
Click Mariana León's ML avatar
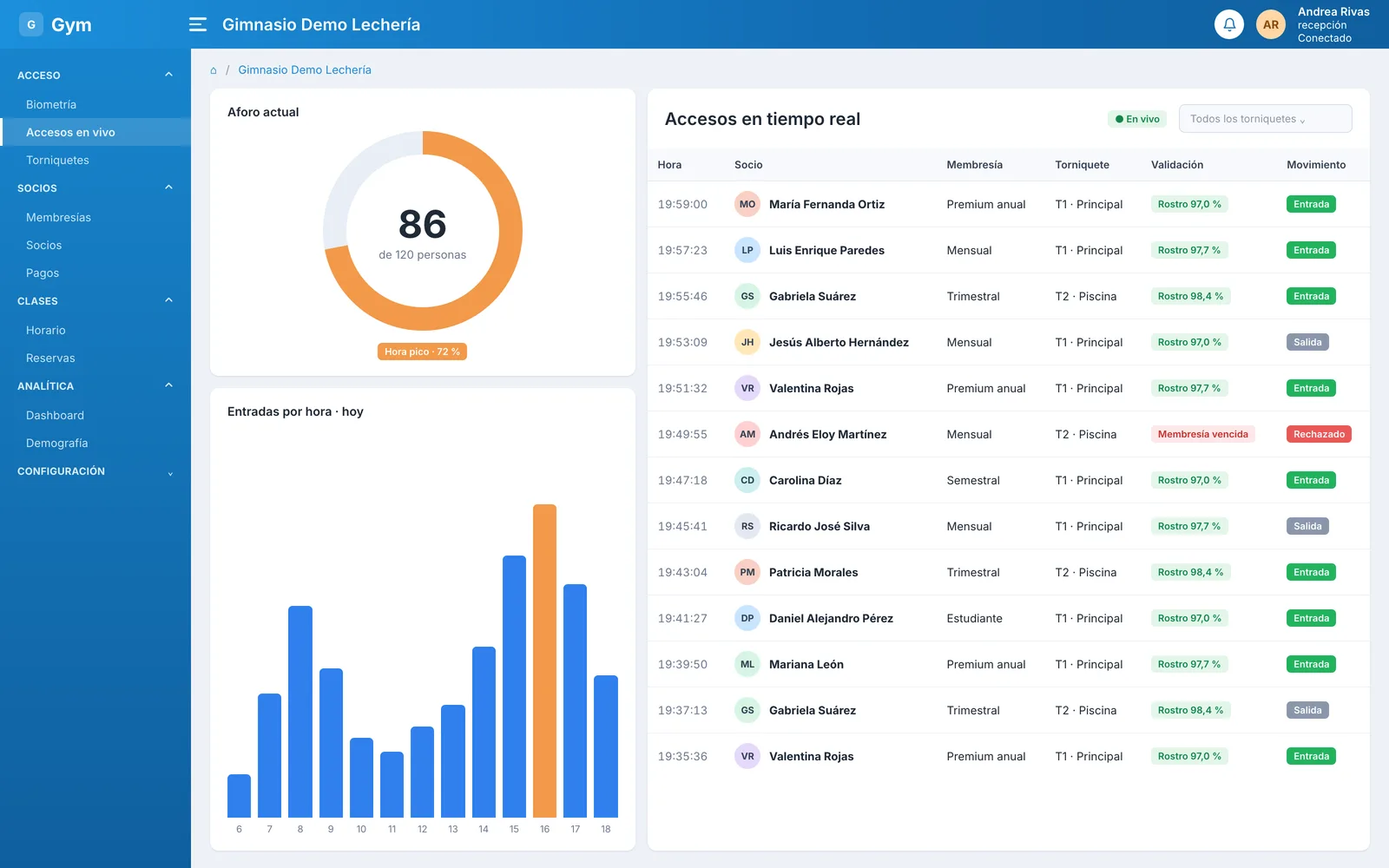pos(747,664)
